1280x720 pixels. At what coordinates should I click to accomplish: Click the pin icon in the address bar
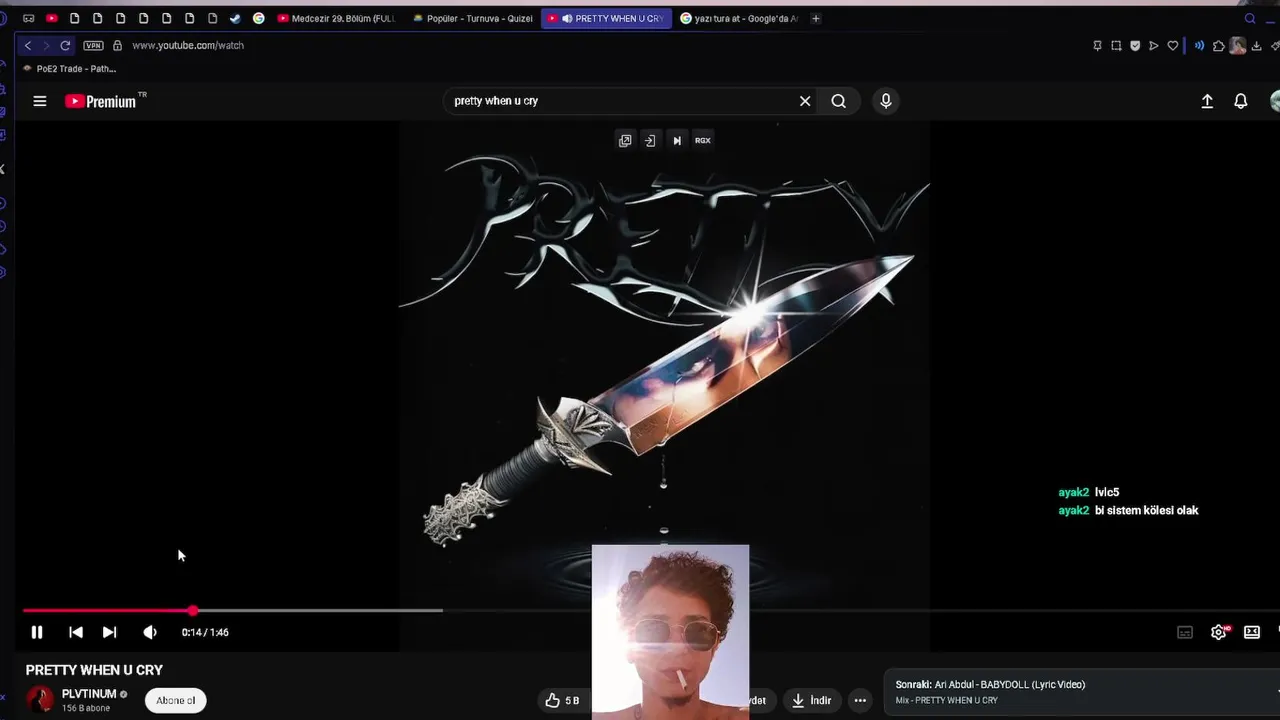click(x=1097, y=45)
